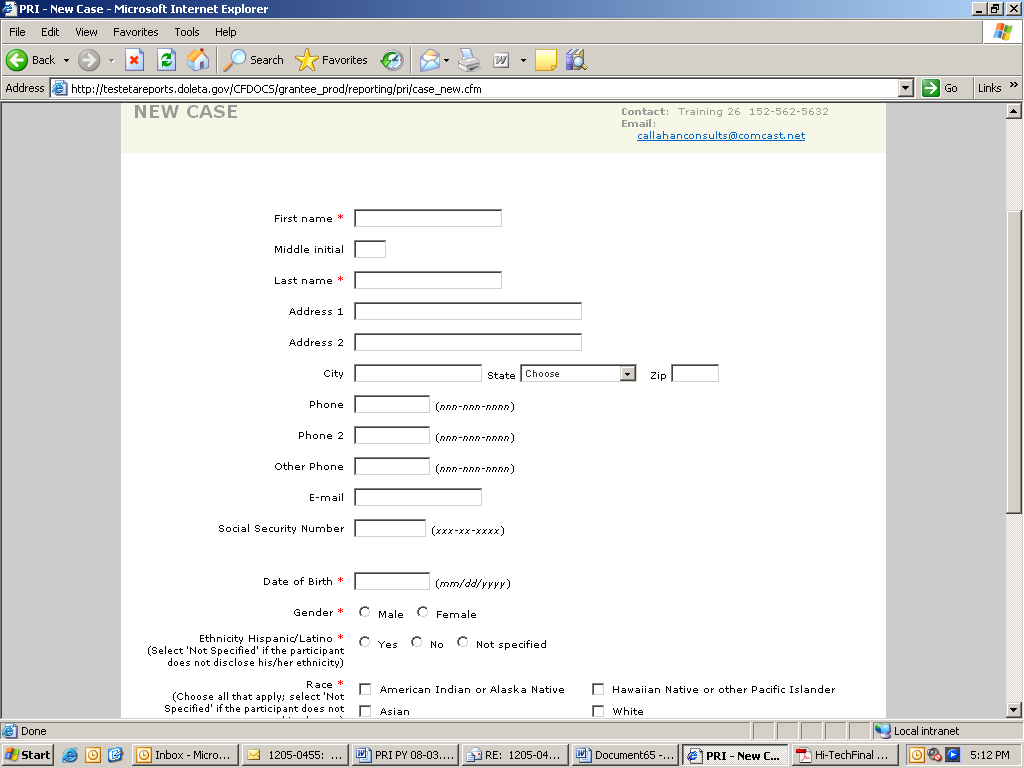Viewport: 1024px width, 768px height.
Task: Open the View menu
Action: click(x=86, y=32)
